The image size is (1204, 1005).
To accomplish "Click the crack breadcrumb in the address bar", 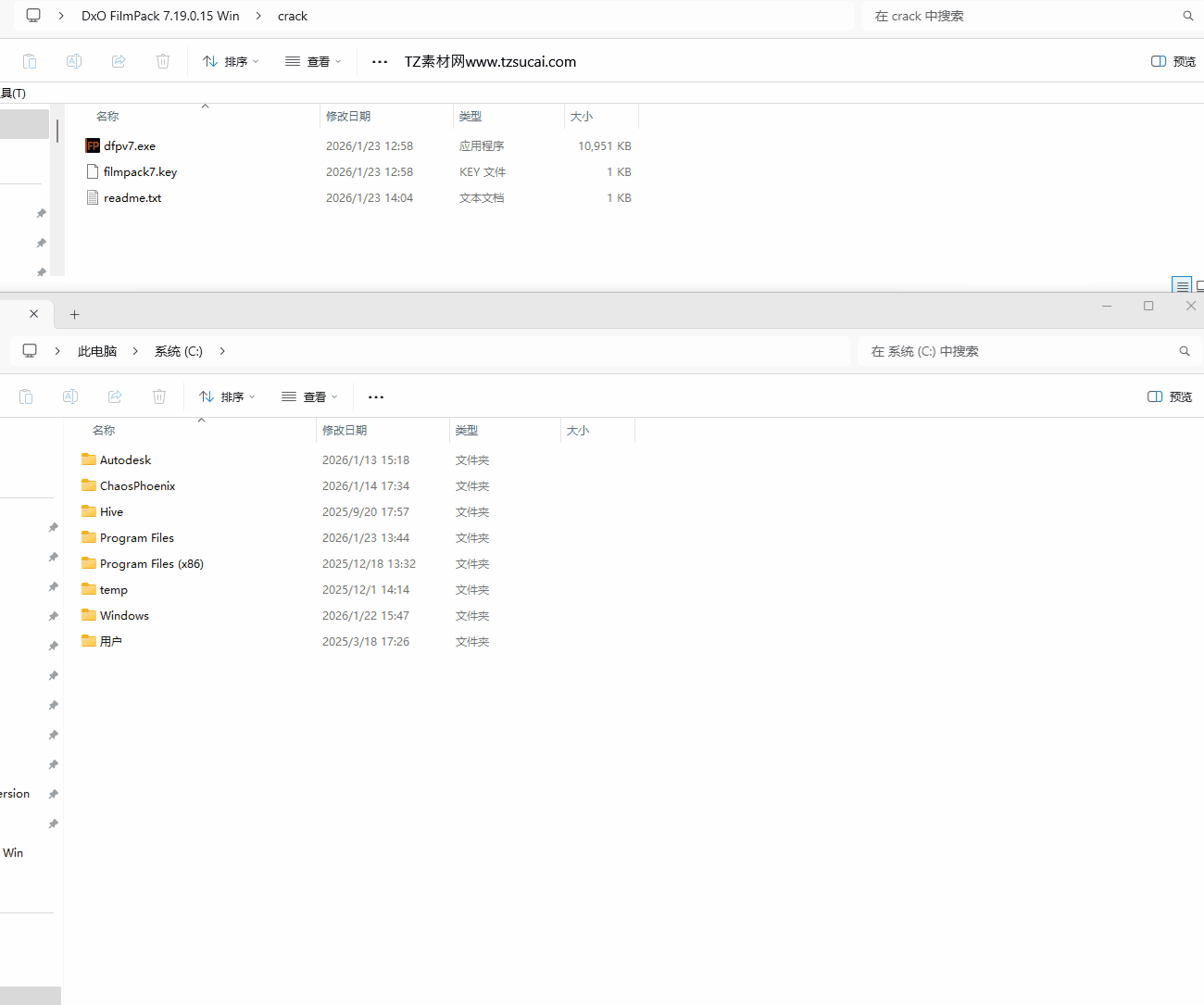I will [293, 16].
